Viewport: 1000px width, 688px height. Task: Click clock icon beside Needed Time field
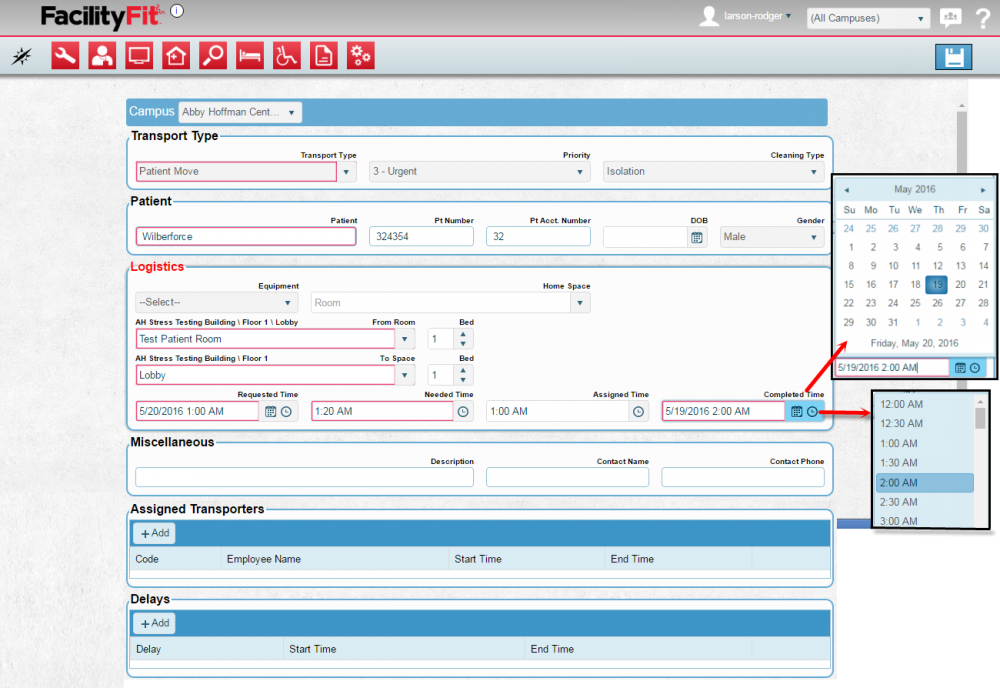pyautogui.click(x=462, y=411)
